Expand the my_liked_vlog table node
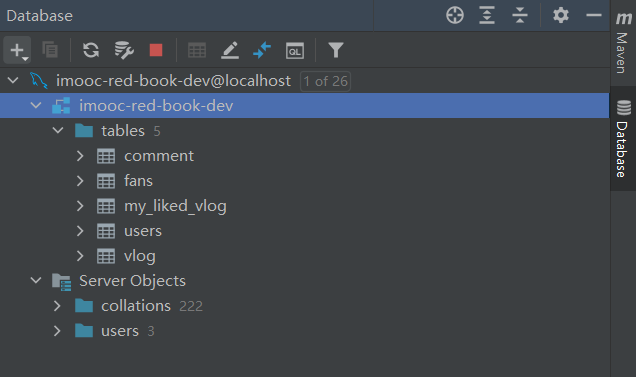This screenshot has width=636, height=377. [80, 206]
